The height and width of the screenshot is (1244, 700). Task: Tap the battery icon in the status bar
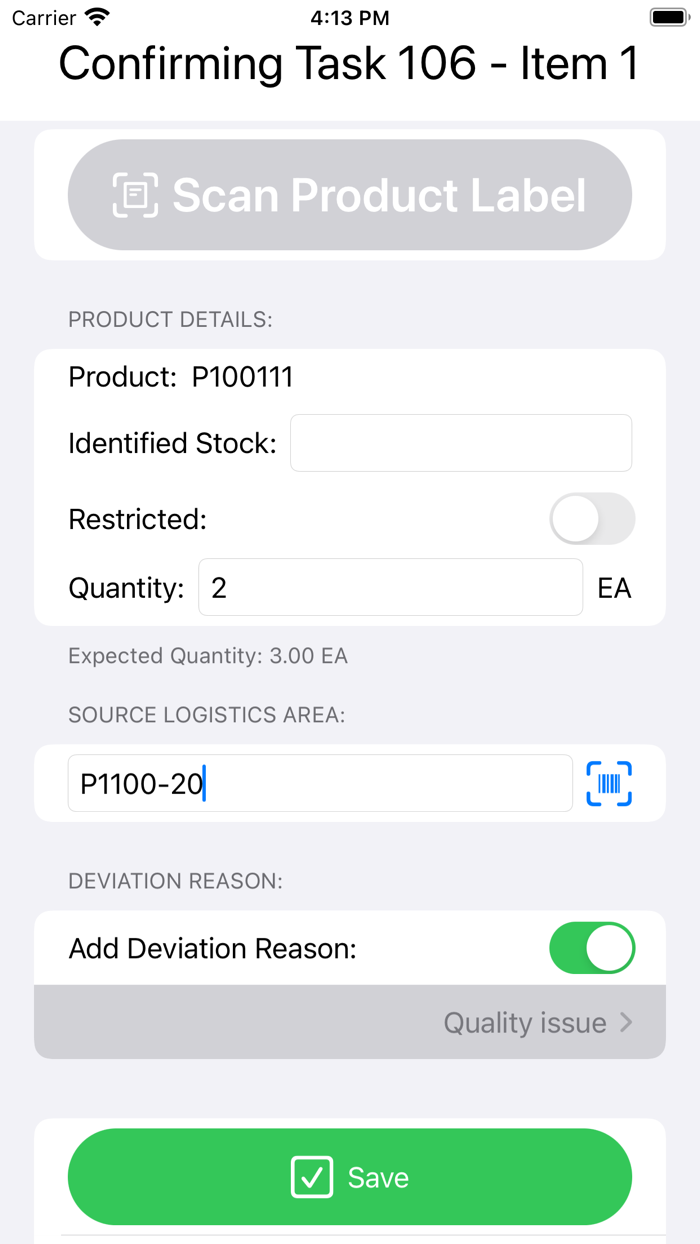point(668,18)
